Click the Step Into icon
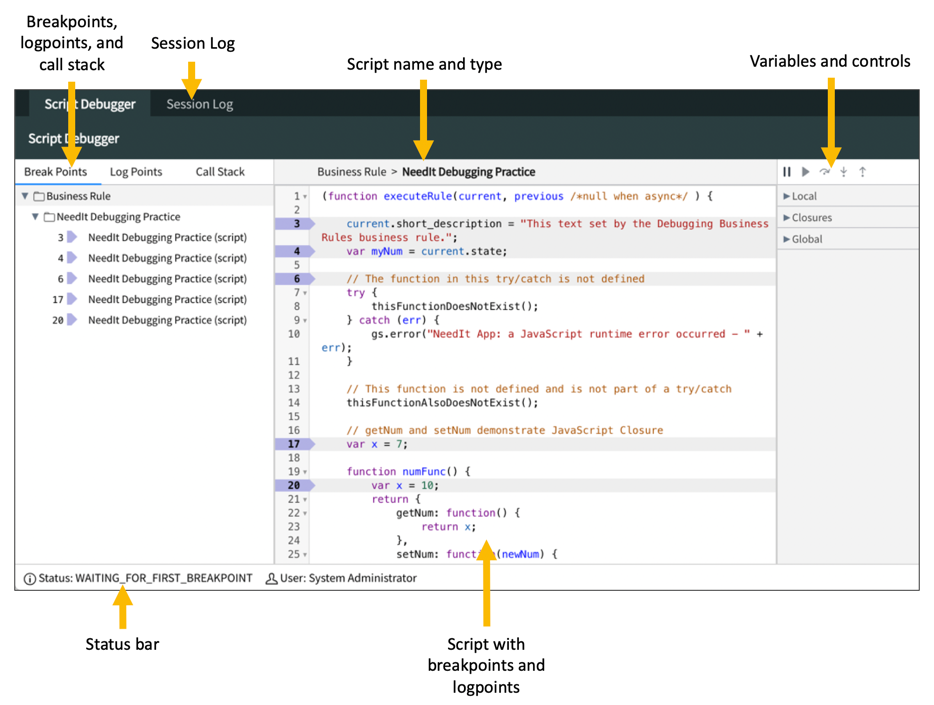The width and height of the screenshot is (934, 705). (x=843, y=172)
